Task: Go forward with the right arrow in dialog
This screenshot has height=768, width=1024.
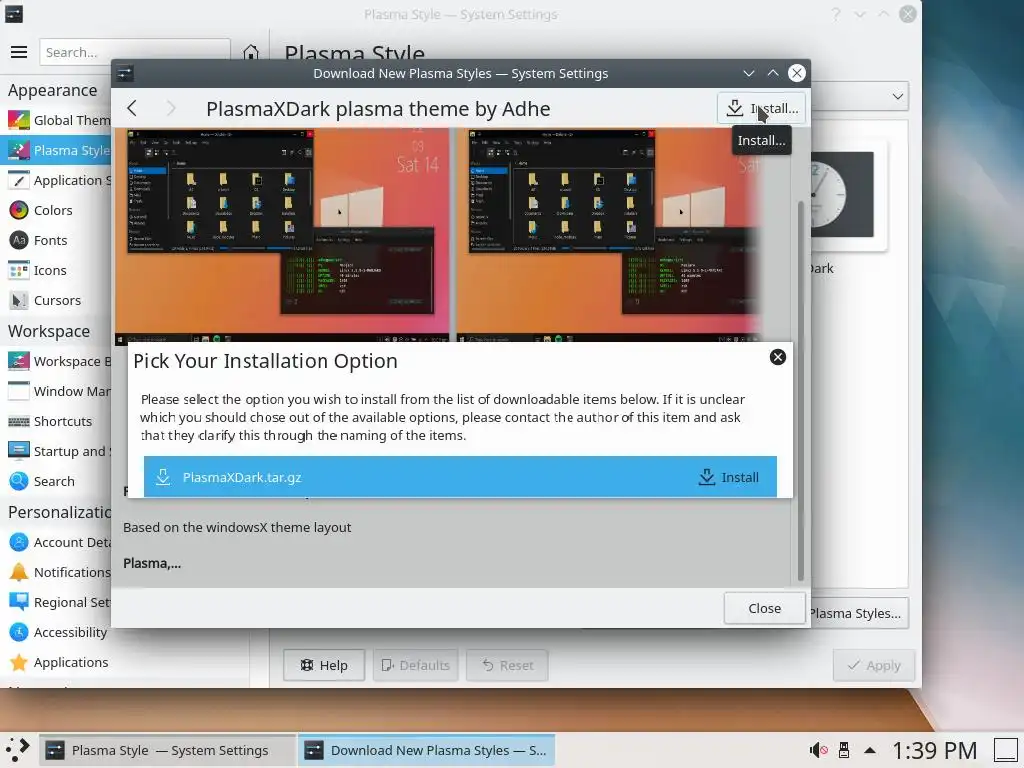Action: pos(171,108)
